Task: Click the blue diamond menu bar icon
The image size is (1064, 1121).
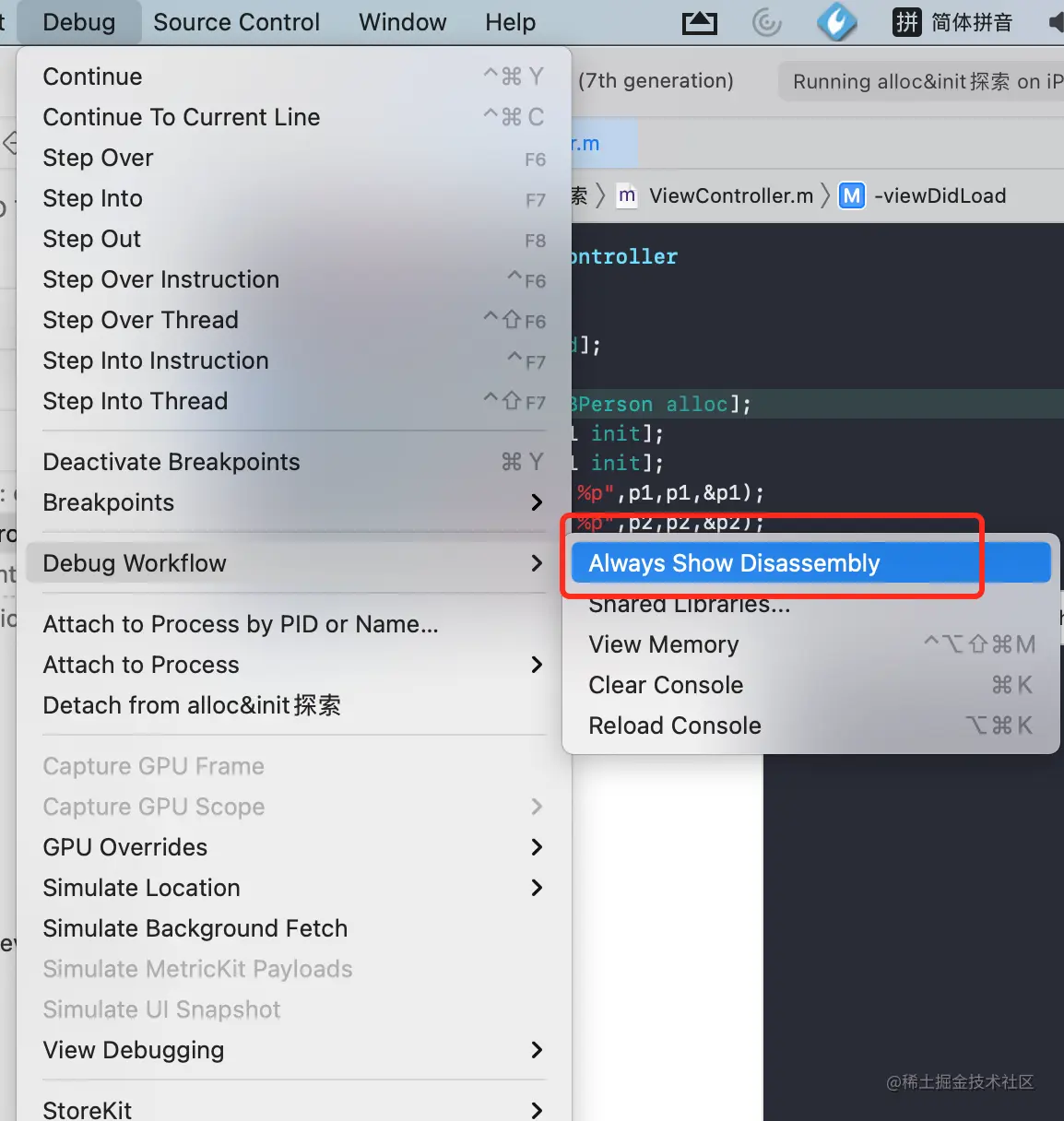Action: [837, 22]
